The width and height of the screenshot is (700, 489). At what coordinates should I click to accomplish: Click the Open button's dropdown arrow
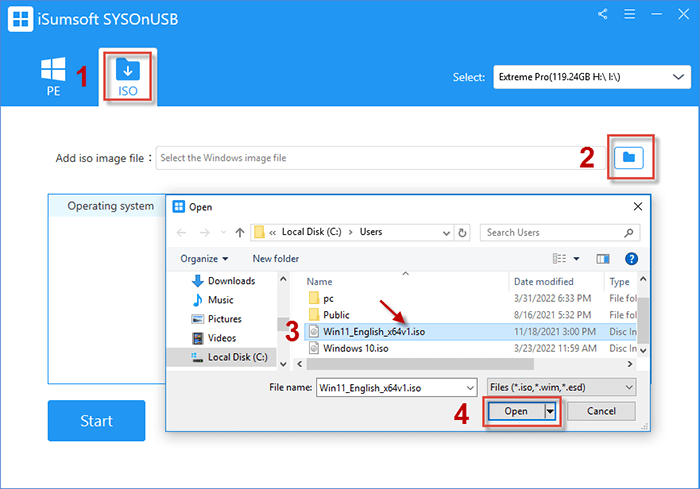[x=550, y=411]
